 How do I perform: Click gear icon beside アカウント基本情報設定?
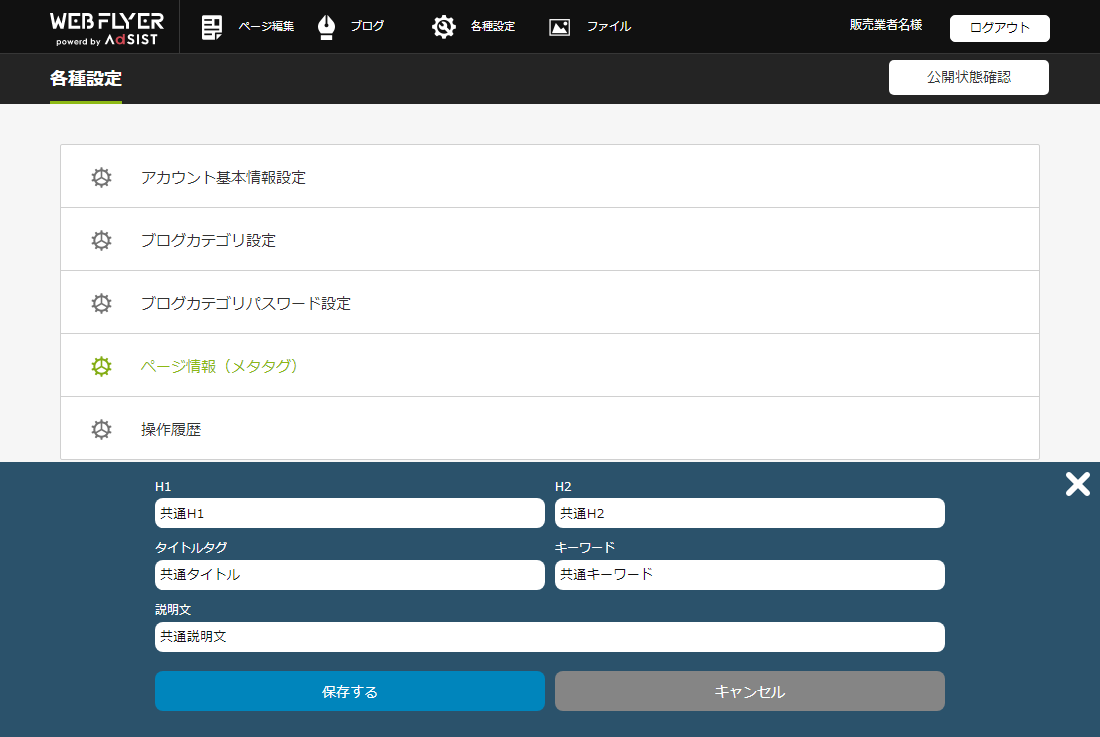pos(101,177)
